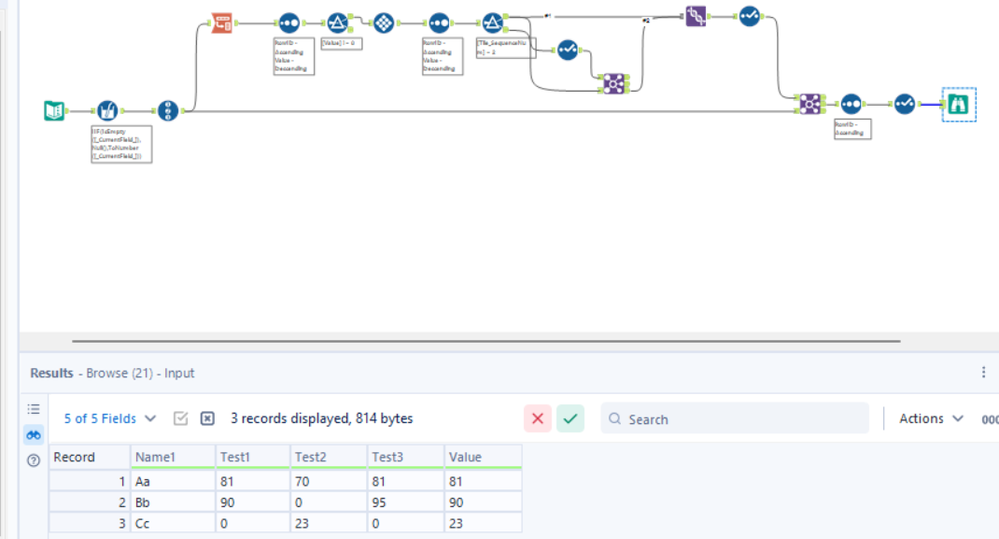Click the [Value] != 0 annotation
Viewport: 999px width, 539px height.
click(341, 43)
